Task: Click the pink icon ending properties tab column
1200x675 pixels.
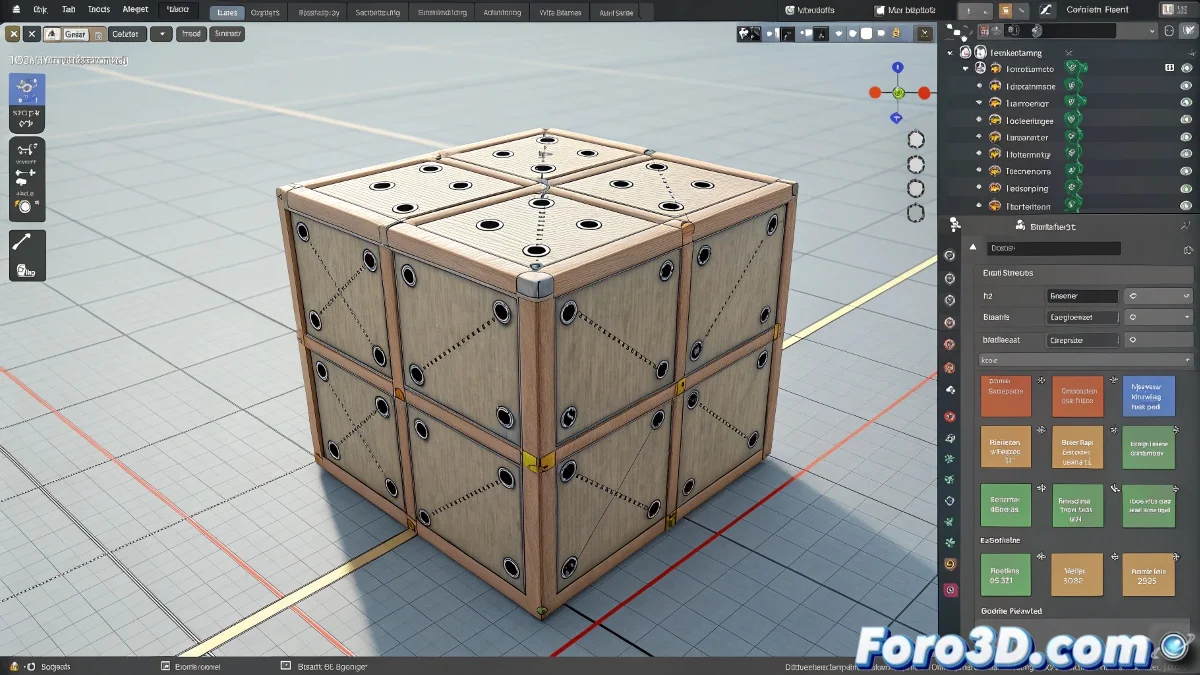Action: pos(949,590)
